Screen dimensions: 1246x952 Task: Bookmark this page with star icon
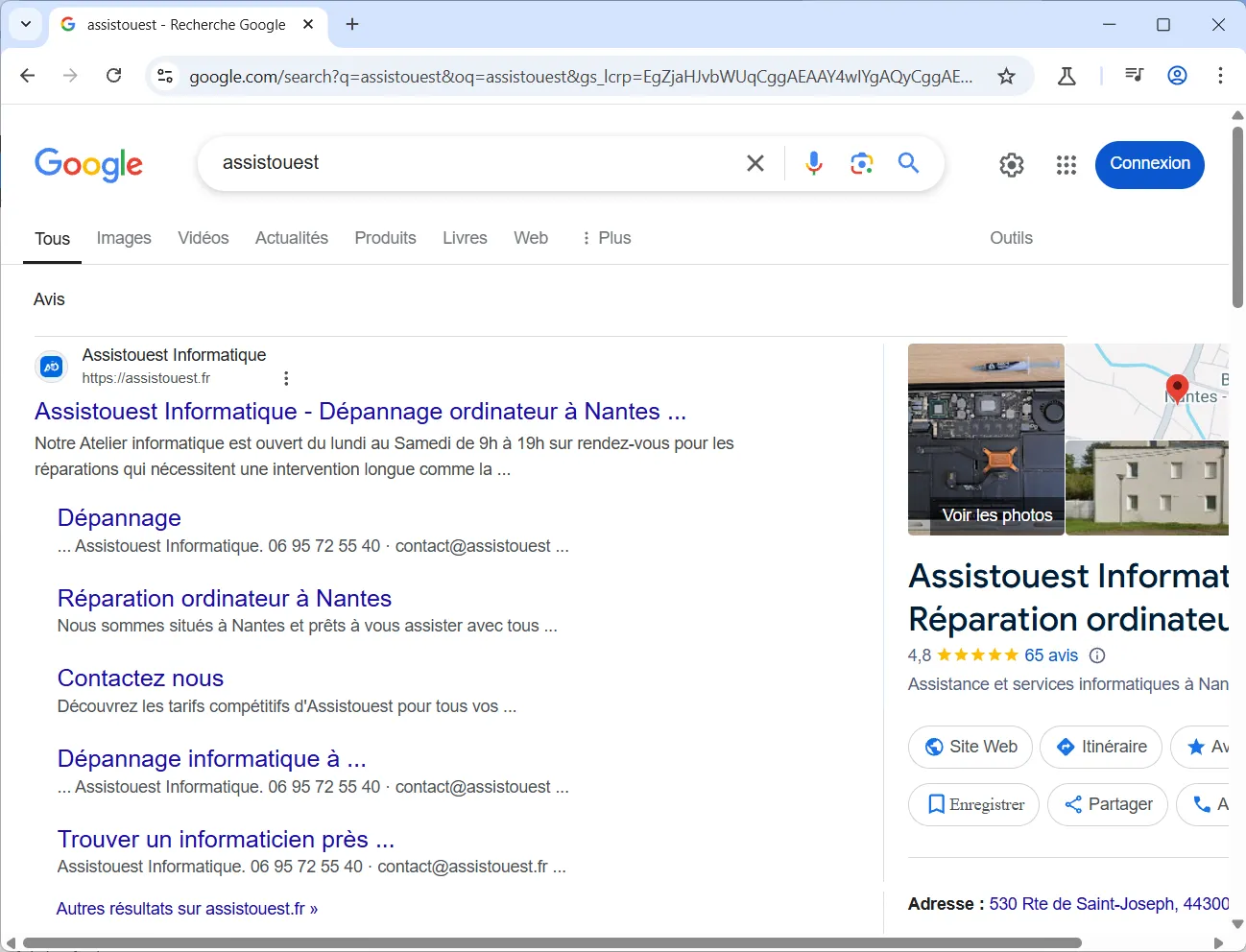pos(1006,76)
